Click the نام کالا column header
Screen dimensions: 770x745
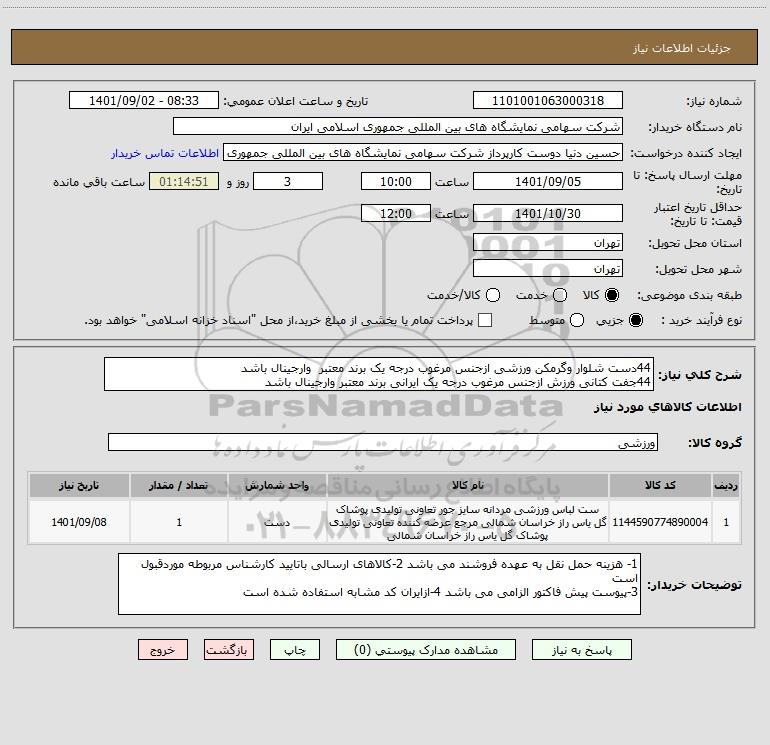(468, 485)
